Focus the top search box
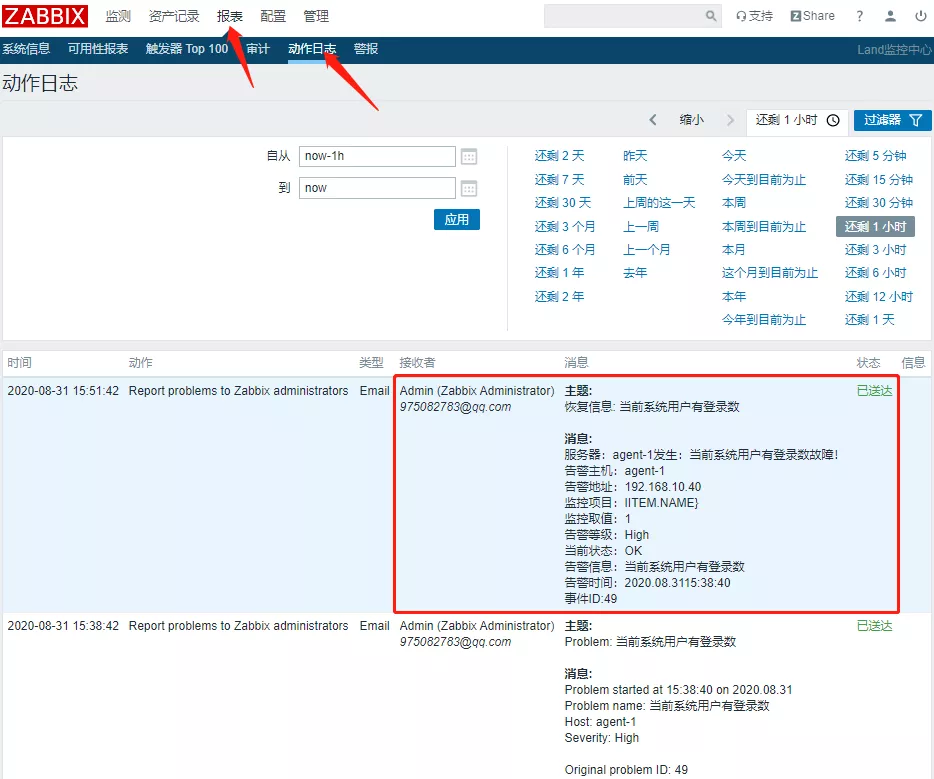Image resolution: width=934 pixels, height=779 pixels. click(624, 16)
